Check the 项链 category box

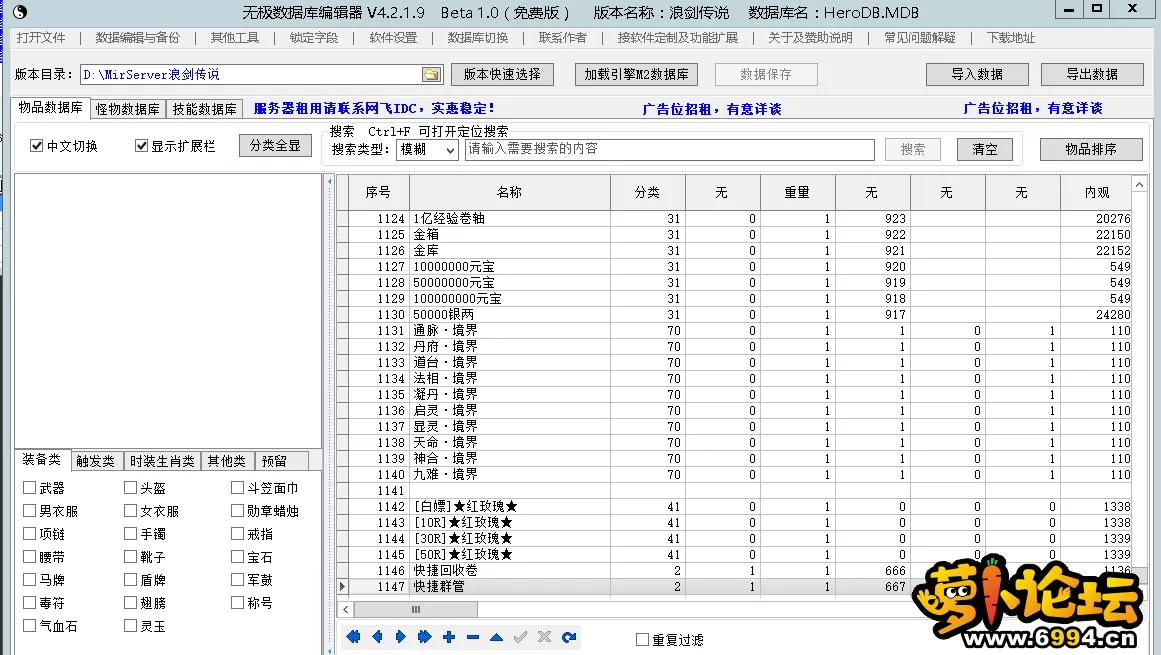30,534
